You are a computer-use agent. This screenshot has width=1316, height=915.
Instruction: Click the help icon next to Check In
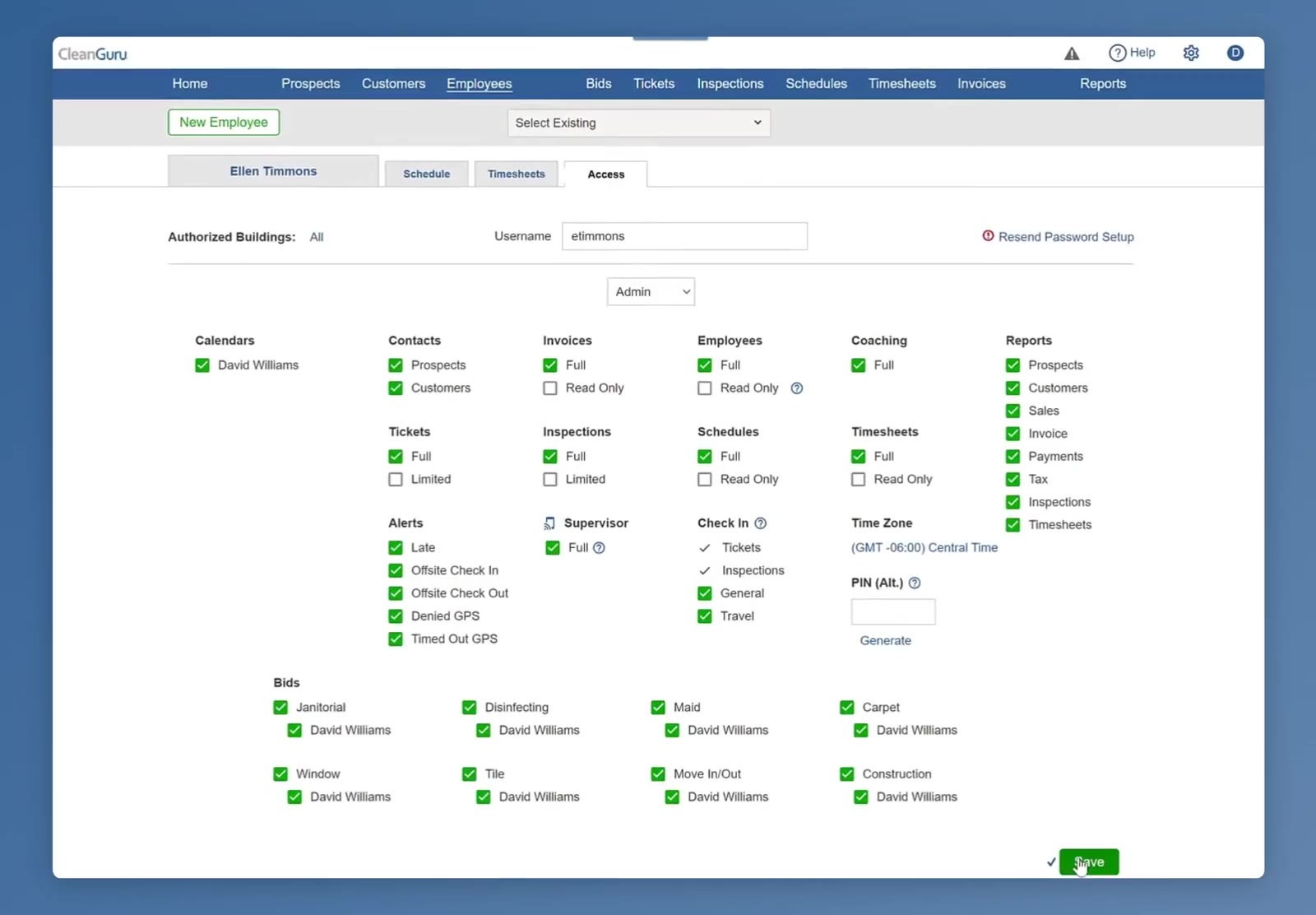760,523
